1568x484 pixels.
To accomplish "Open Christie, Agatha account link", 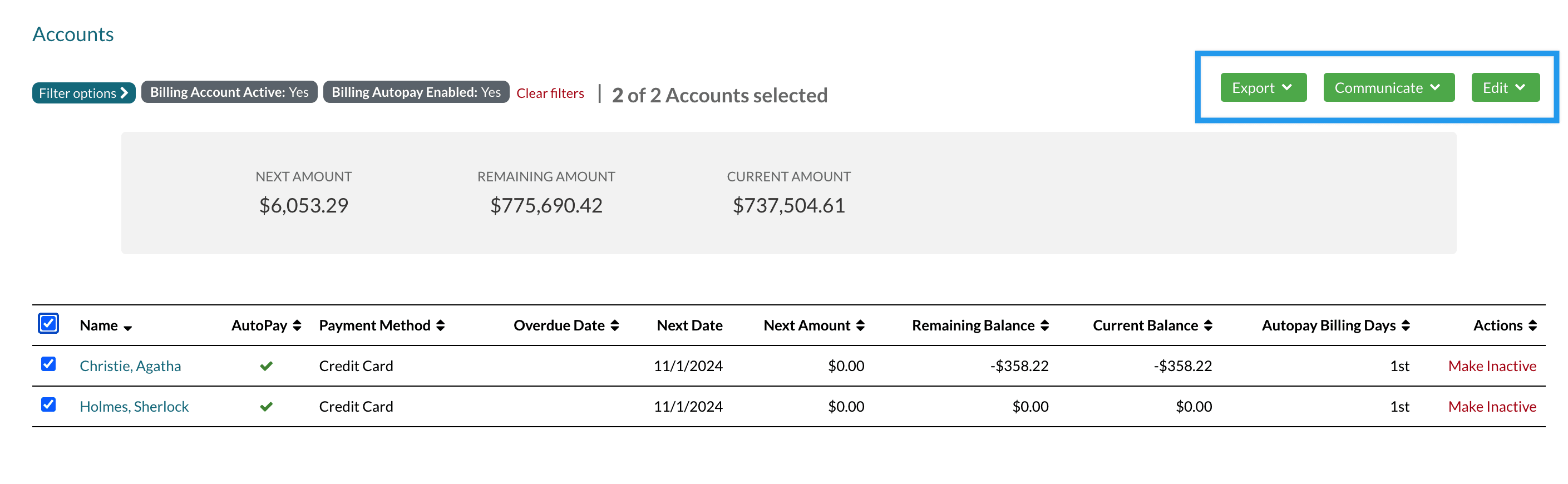I will pos(130,366).
